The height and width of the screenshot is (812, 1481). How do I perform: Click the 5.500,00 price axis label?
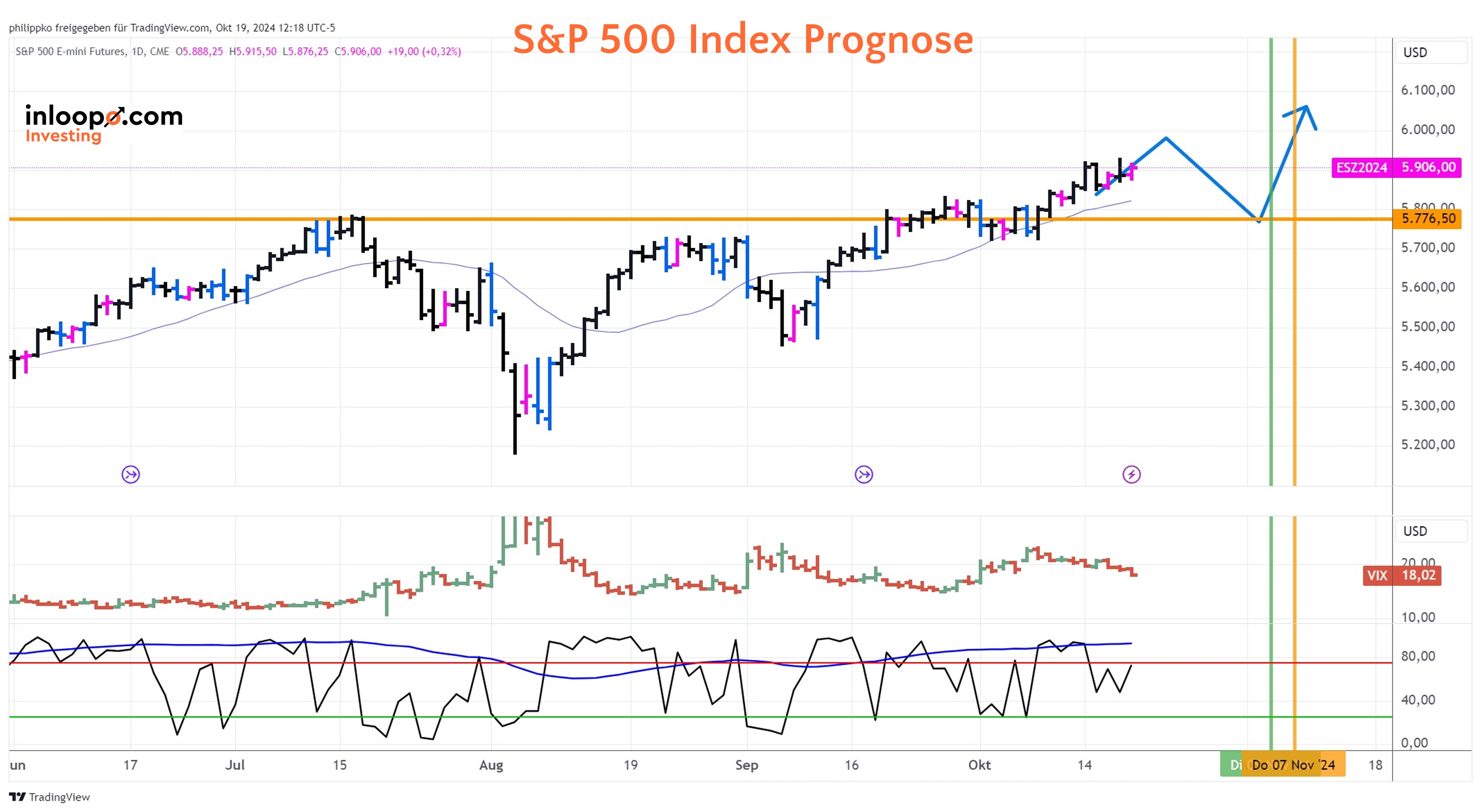point(1427,327)
